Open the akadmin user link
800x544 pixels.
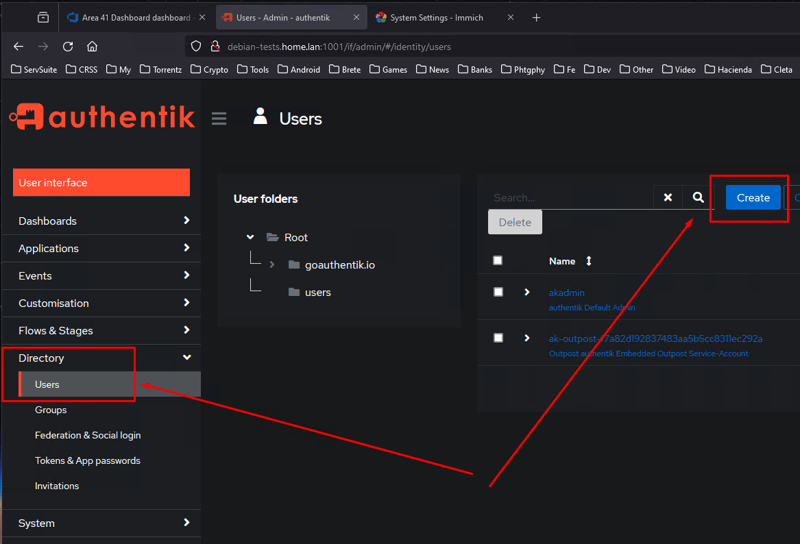pyautogui.click(x=566, y=292)
